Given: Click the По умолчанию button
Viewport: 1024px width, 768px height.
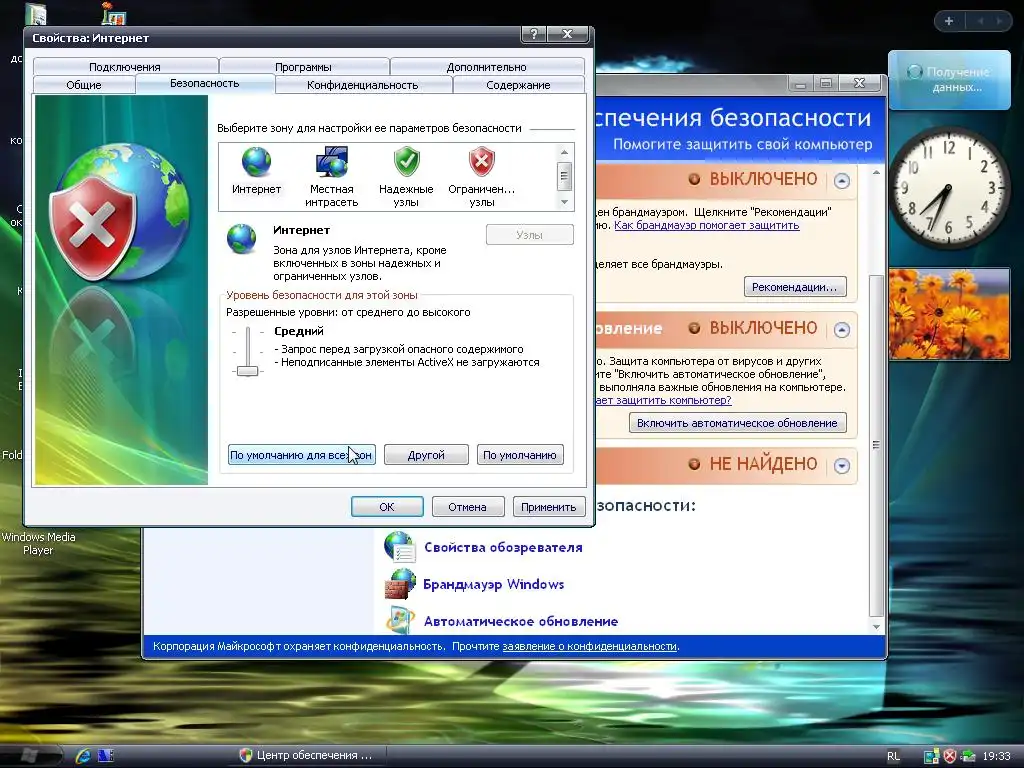Looking at the screenshot, I should 520,455.
